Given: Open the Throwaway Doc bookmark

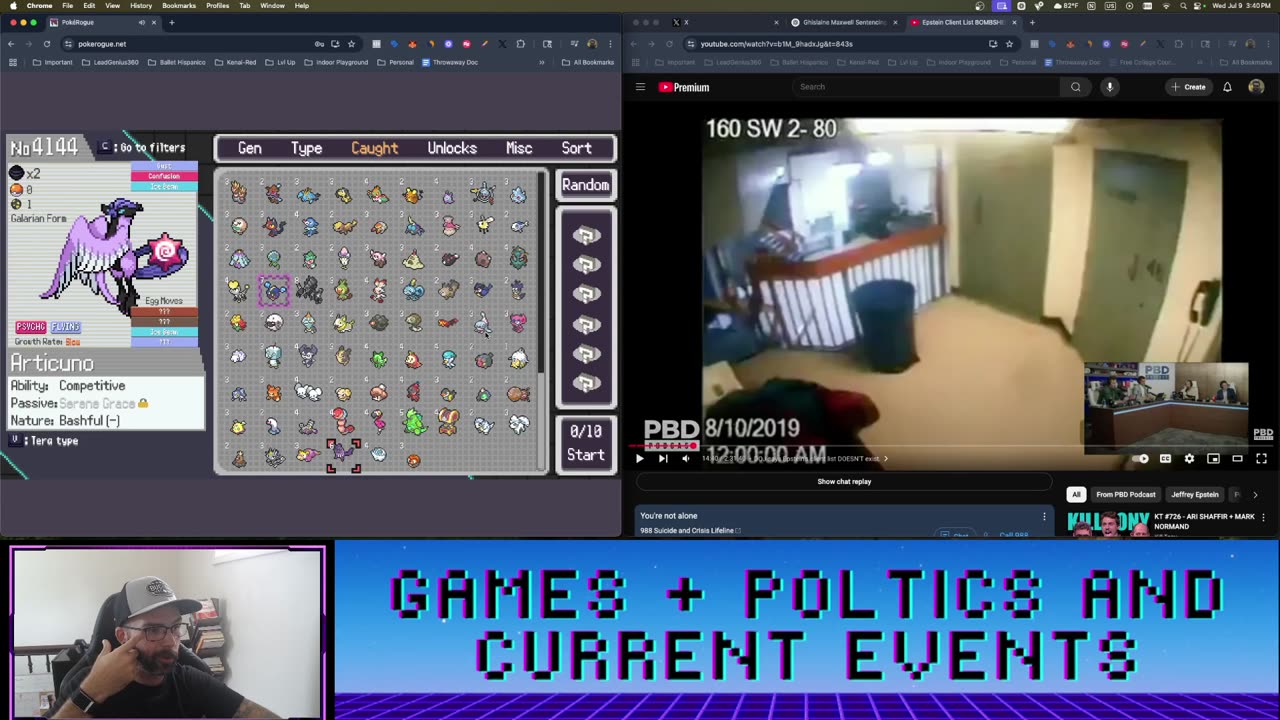Looking at the screenshot, I should pos(450,62).
